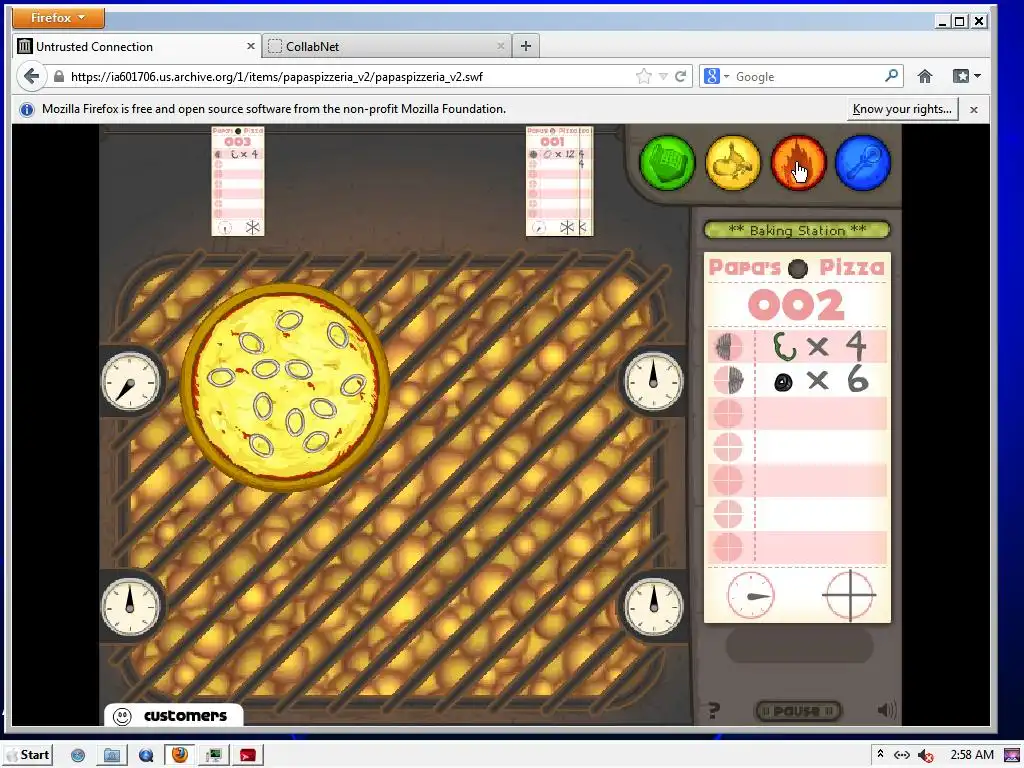Click the customers smiley face icon
This screenshot has height=768, width=1024.
pos(122,716)
